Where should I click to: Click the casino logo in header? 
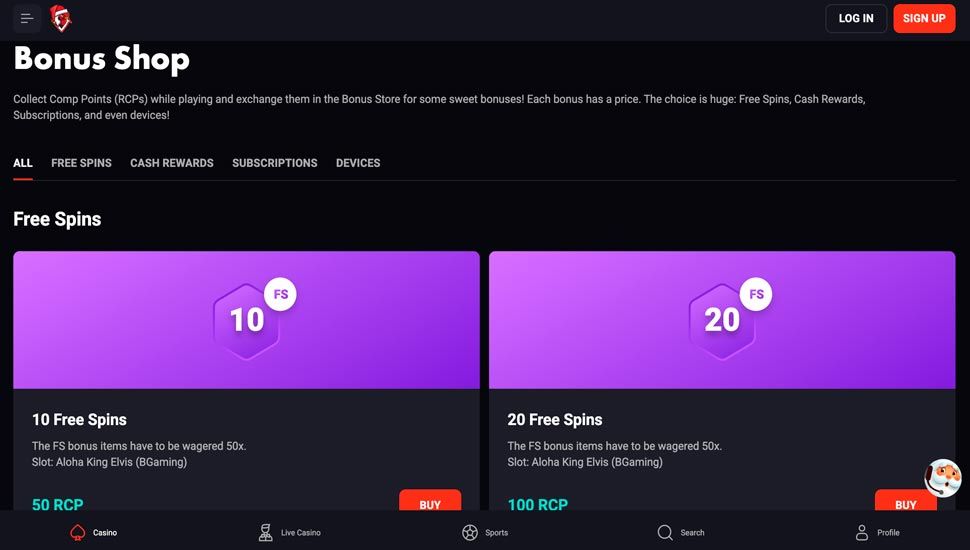point(61,18)
